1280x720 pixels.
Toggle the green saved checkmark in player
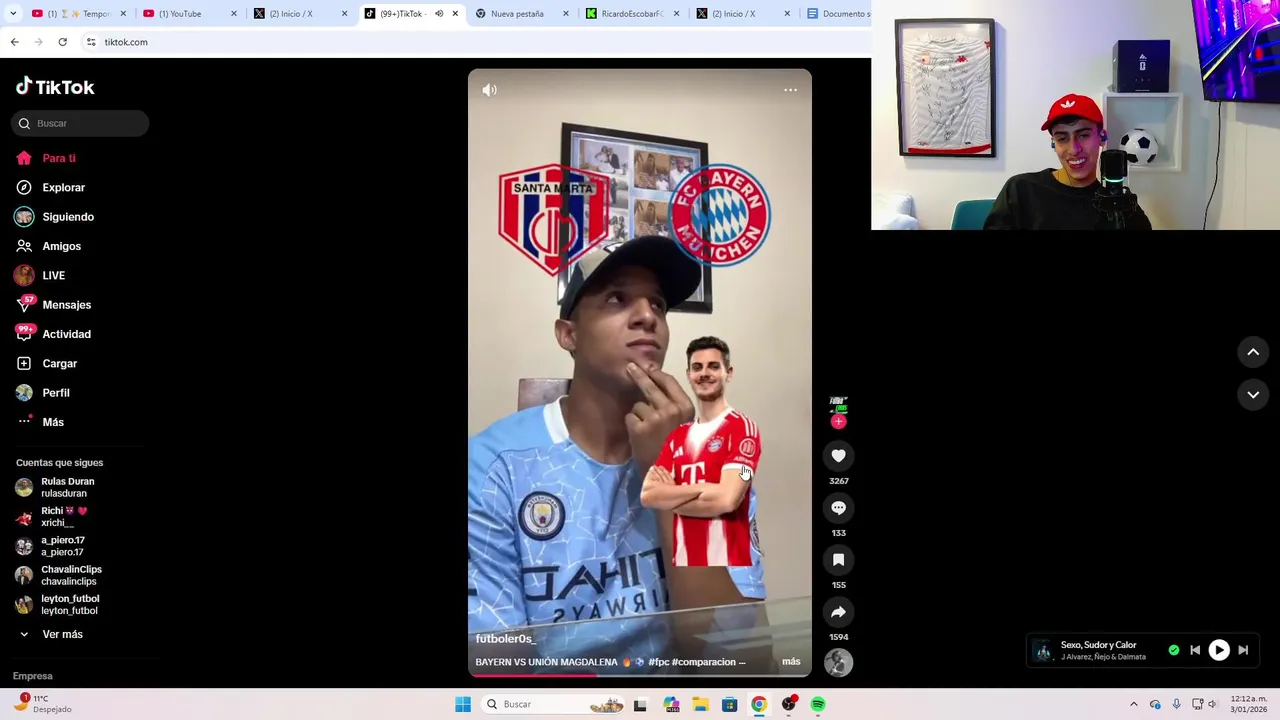1174,650
